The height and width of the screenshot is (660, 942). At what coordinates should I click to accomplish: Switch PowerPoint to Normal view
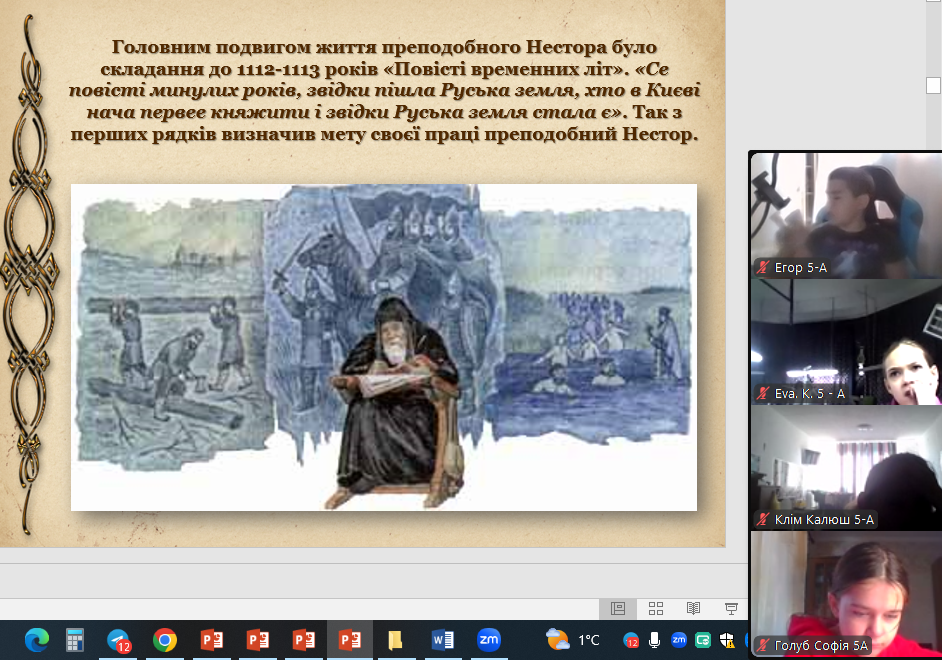(x=618, y=608)
